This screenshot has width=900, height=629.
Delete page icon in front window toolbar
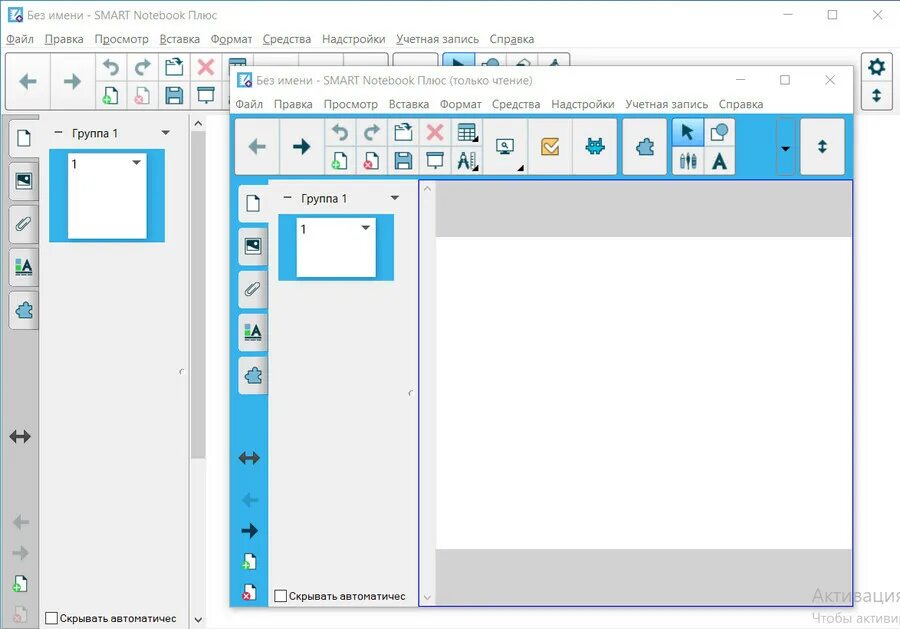[371, 161]
